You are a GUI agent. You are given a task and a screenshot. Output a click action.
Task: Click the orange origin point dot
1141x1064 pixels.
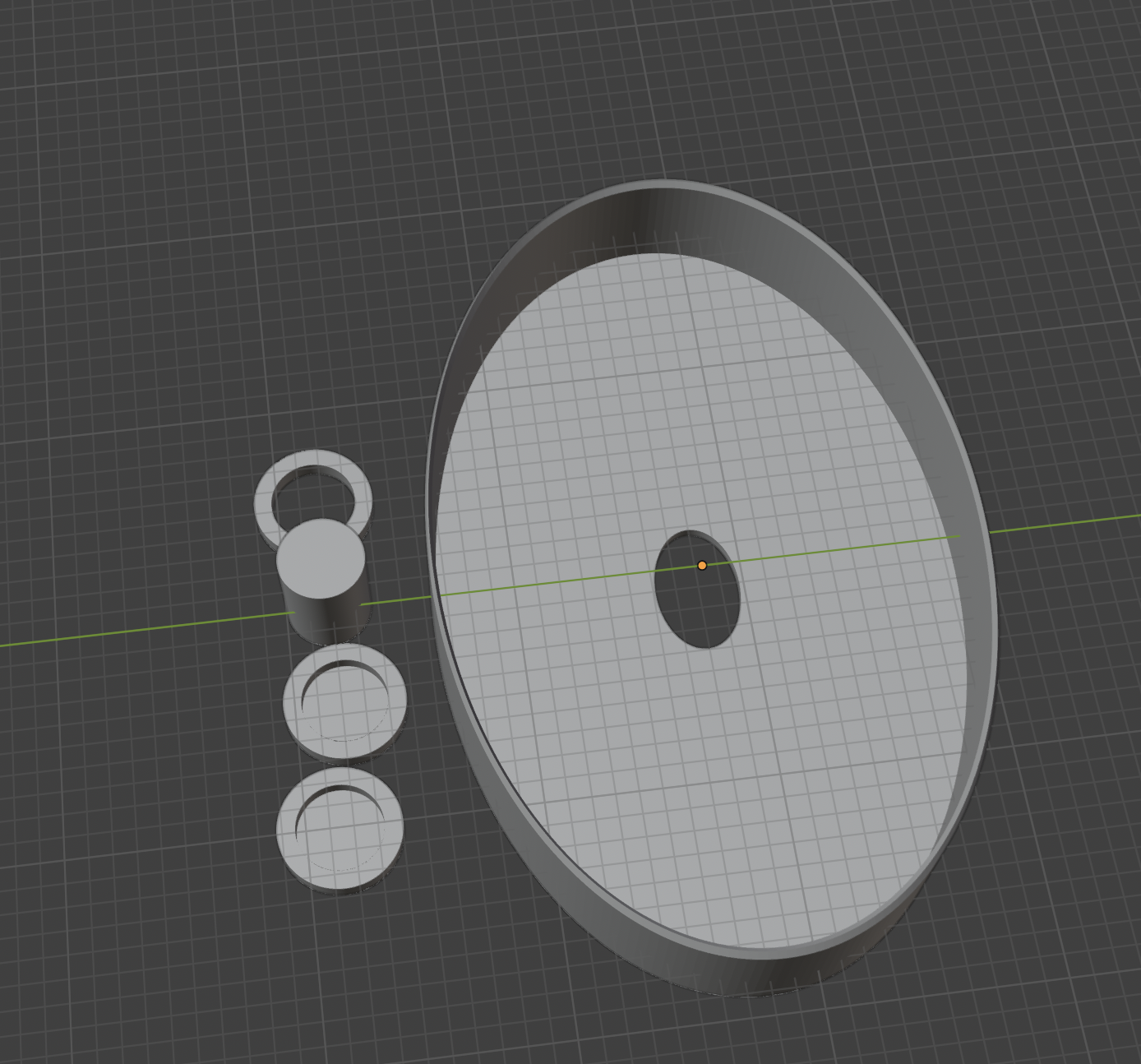[702, 566]
